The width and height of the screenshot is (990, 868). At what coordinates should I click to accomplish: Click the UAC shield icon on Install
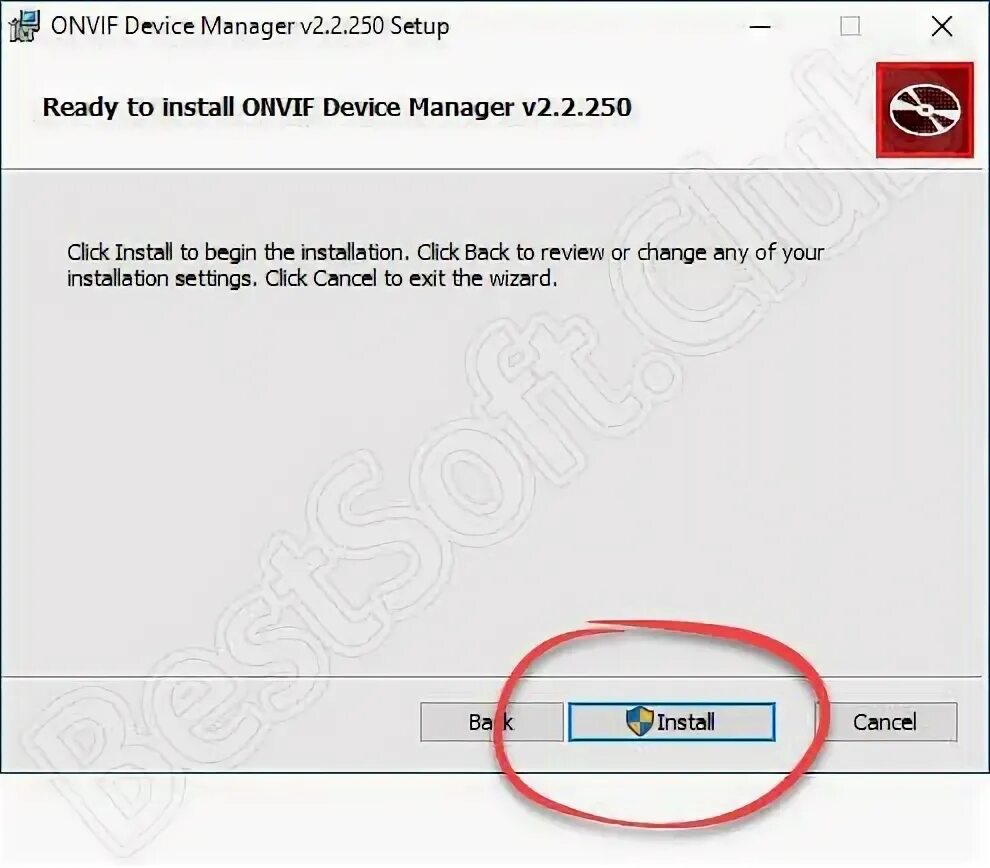point(639,722)
